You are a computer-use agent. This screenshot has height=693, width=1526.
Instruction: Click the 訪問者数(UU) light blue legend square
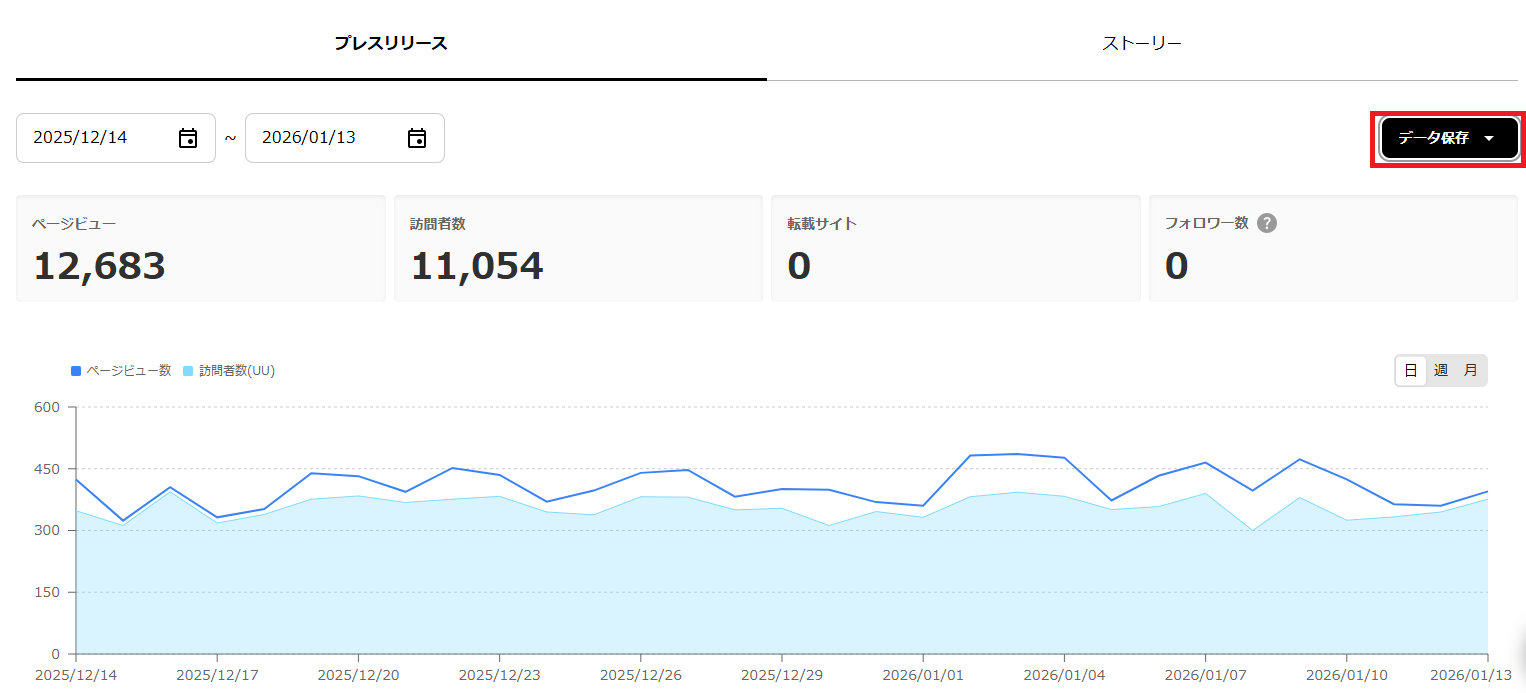click(188, 371)
